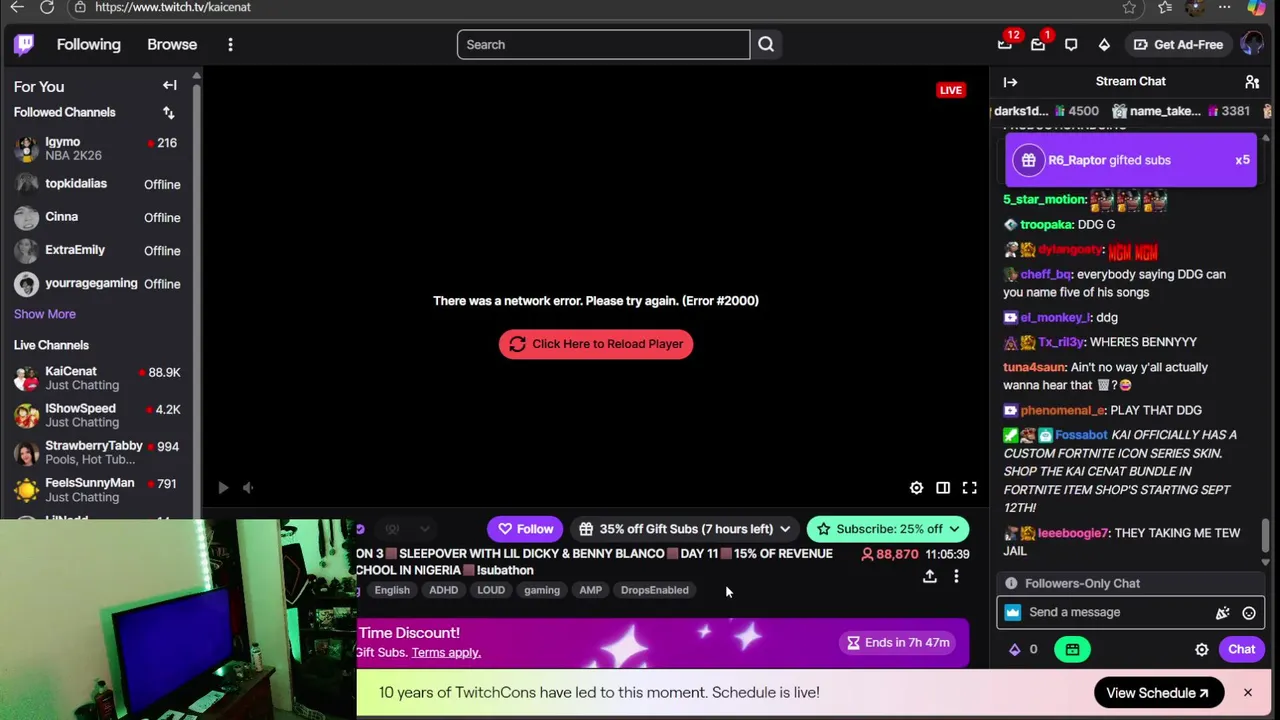
Task: Open the party popper celebration icon
Action: (x=1222, y=613)
